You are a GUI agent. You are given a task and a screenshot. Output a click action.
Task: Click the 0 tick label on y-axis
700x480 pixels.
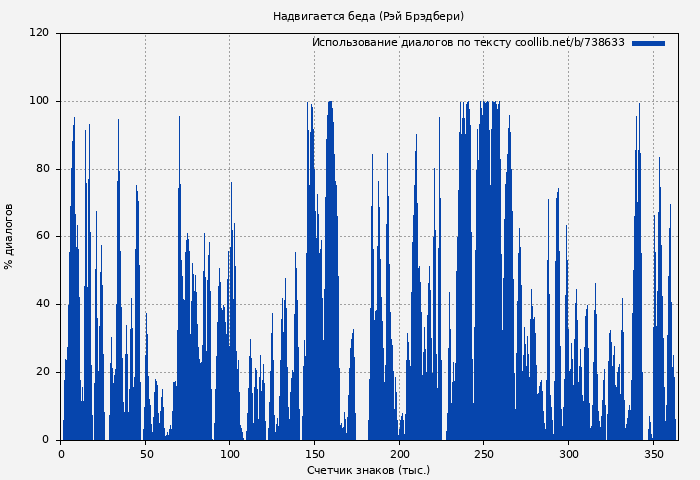click(45, 440)
